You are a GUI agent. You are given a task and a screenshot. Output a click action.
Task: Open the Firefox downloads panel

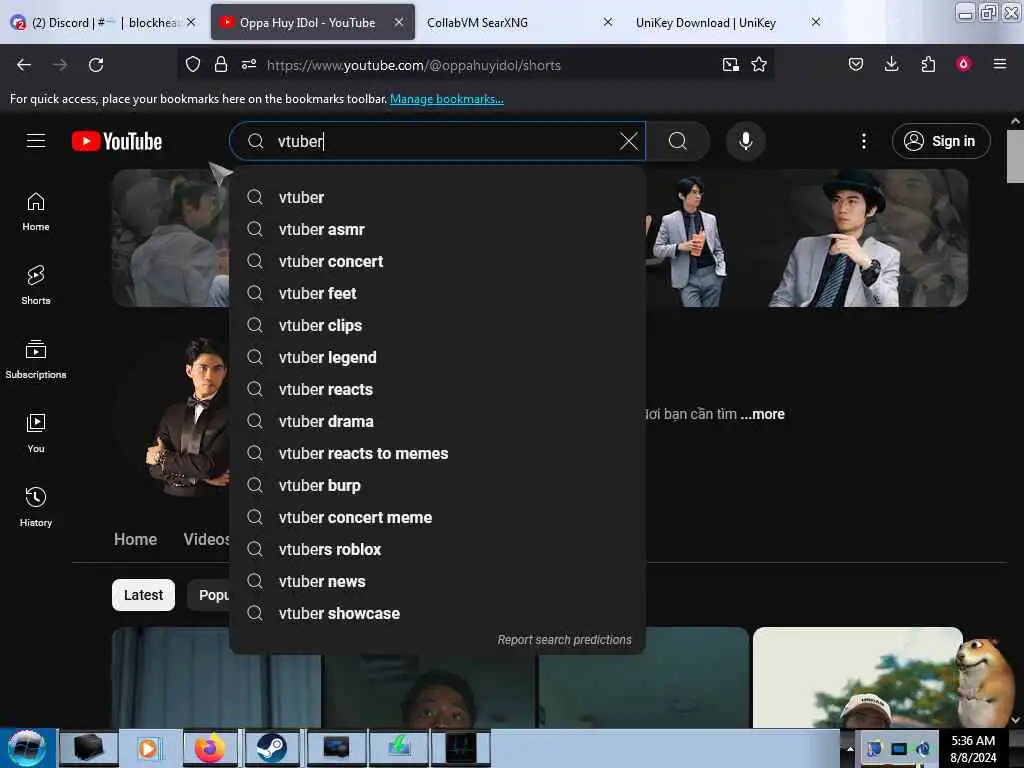[891, 65]
